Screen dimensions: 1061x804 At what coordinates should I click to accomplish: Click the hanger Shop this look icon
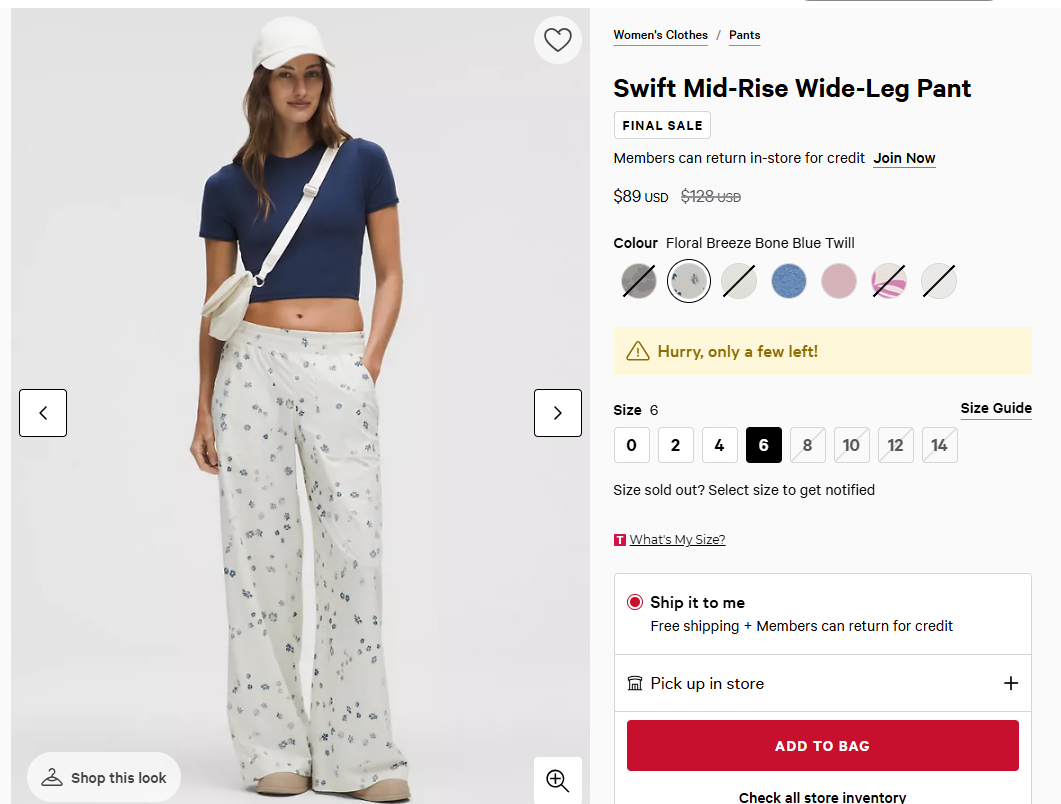[52, 778]
